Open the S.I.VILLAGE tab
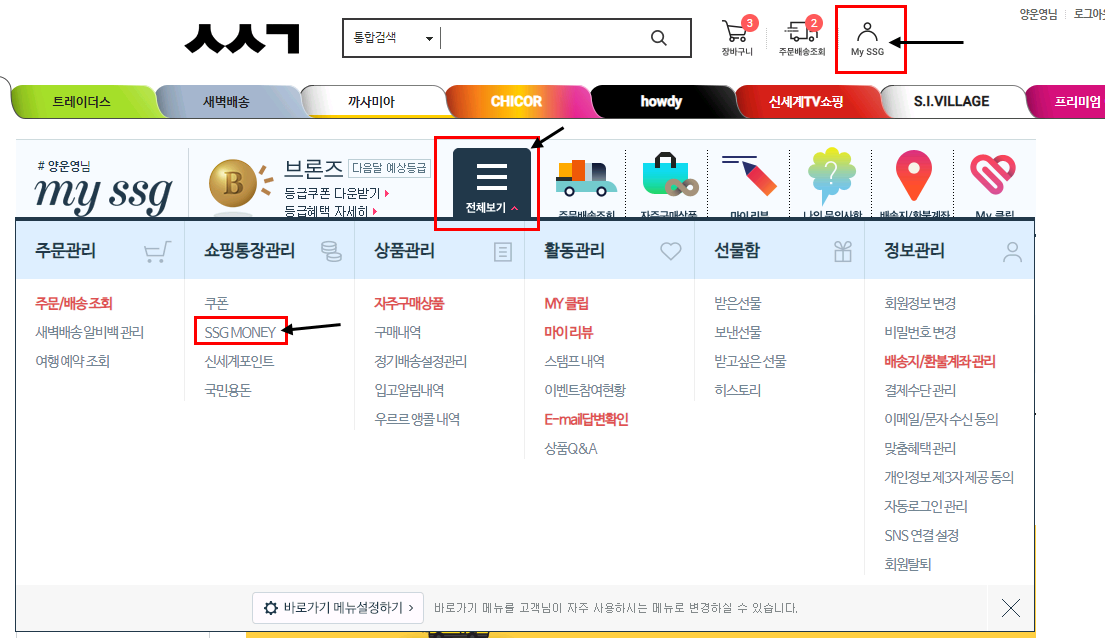This screenshot has height=638, width=1105. (x=951, y=102)
